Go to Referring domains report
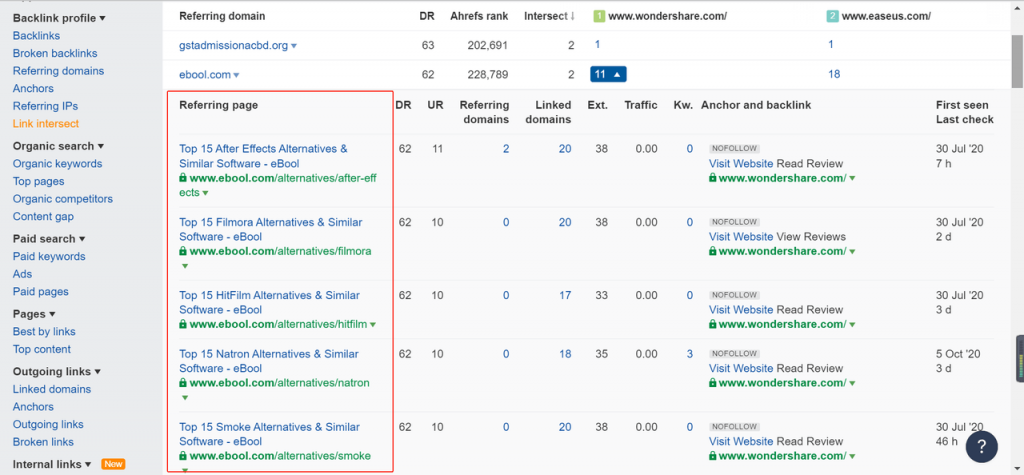This screenshot has width=1024, height=475. point(58,71)
